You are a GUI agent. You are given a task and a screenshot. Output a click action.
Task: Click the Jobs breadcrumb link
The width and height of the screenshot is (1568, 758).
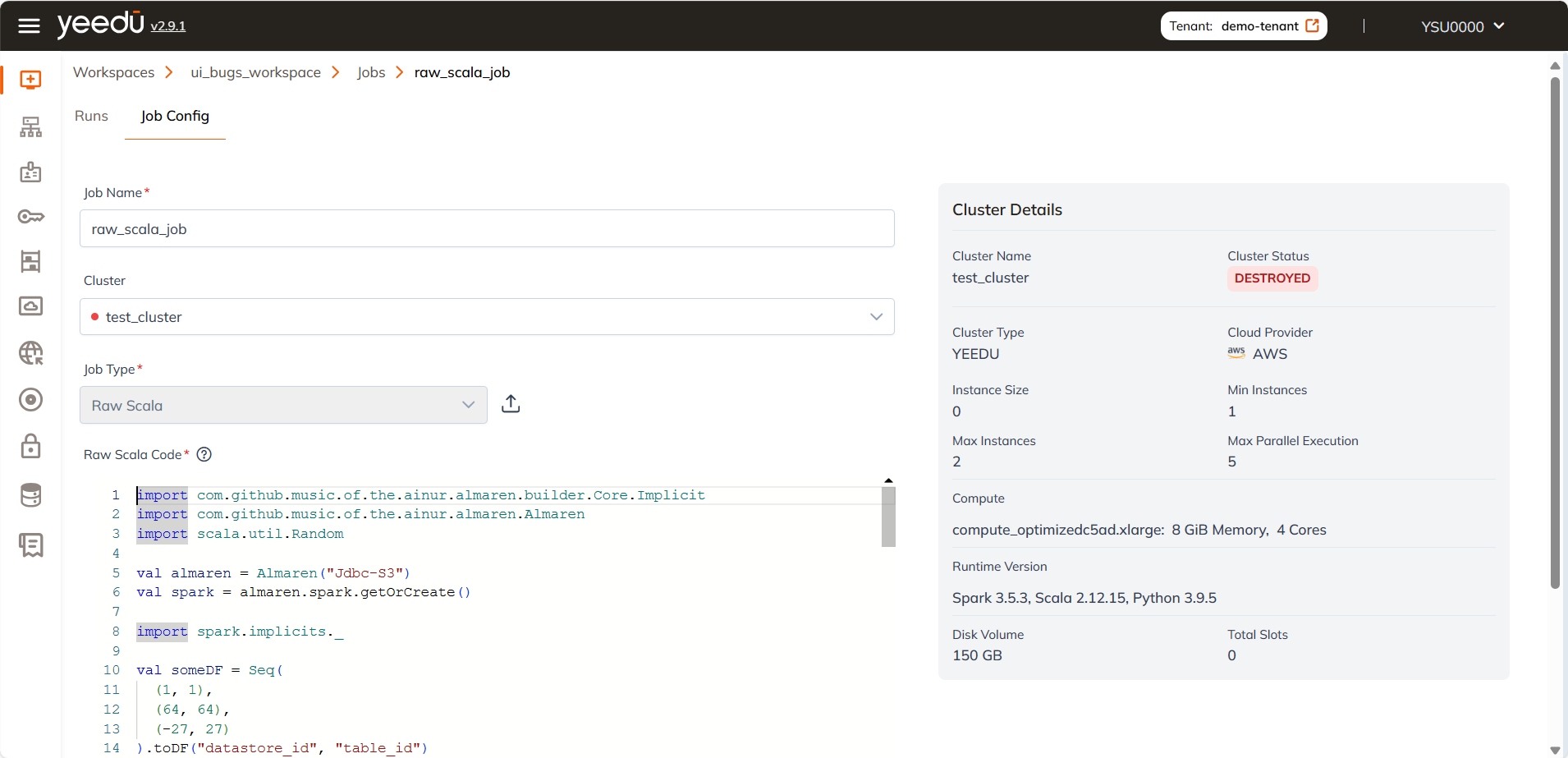point(371,72)
